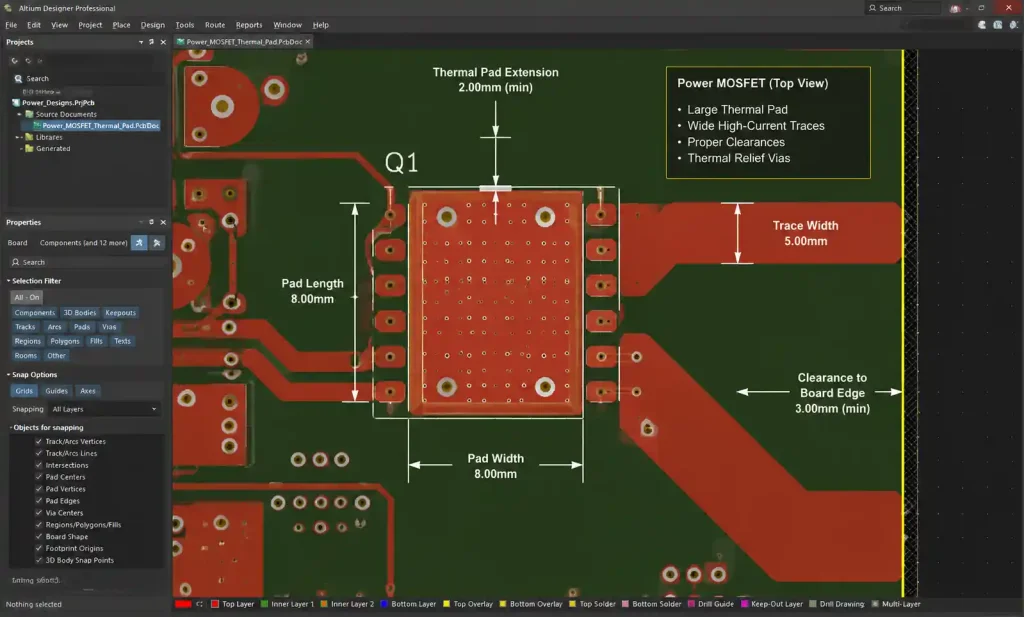The image size is (1024, 617).
Task: Pin the Properties panel
Action: [152, 222]
